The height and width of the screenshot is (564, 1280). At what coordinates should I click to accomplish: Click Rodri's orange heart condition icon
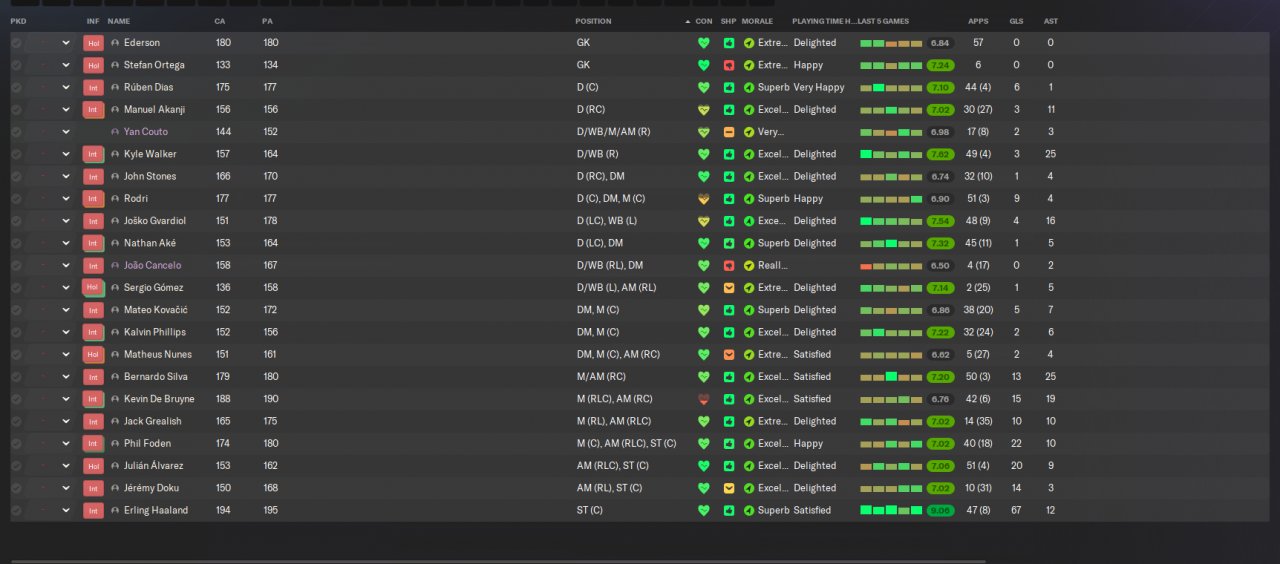coord(704,199)
